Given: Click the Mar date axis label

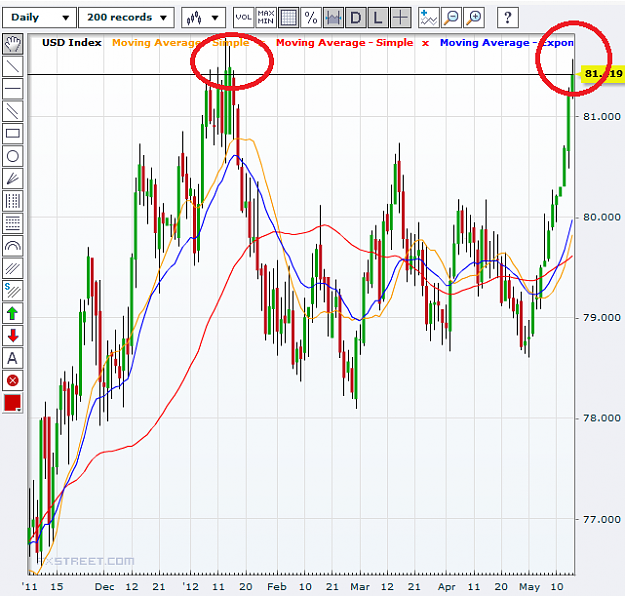Looking at the screenshot, I should coord(360,587).
